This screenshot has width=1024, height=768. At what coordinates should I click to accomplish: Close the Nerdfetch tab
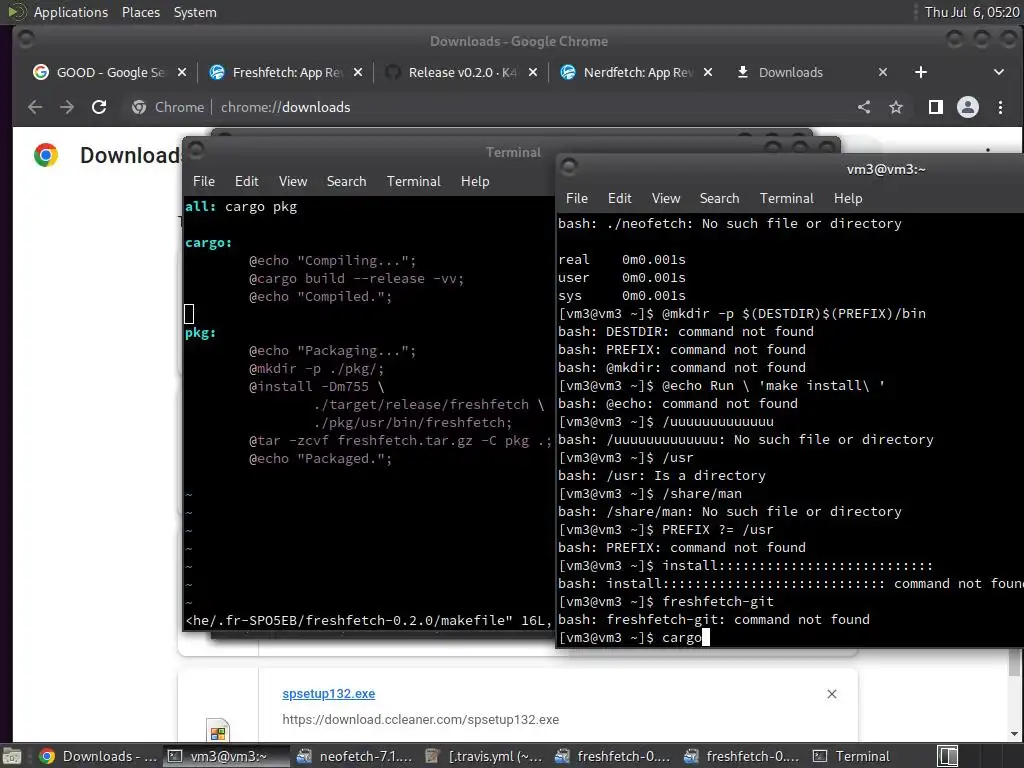pos(708,72)
